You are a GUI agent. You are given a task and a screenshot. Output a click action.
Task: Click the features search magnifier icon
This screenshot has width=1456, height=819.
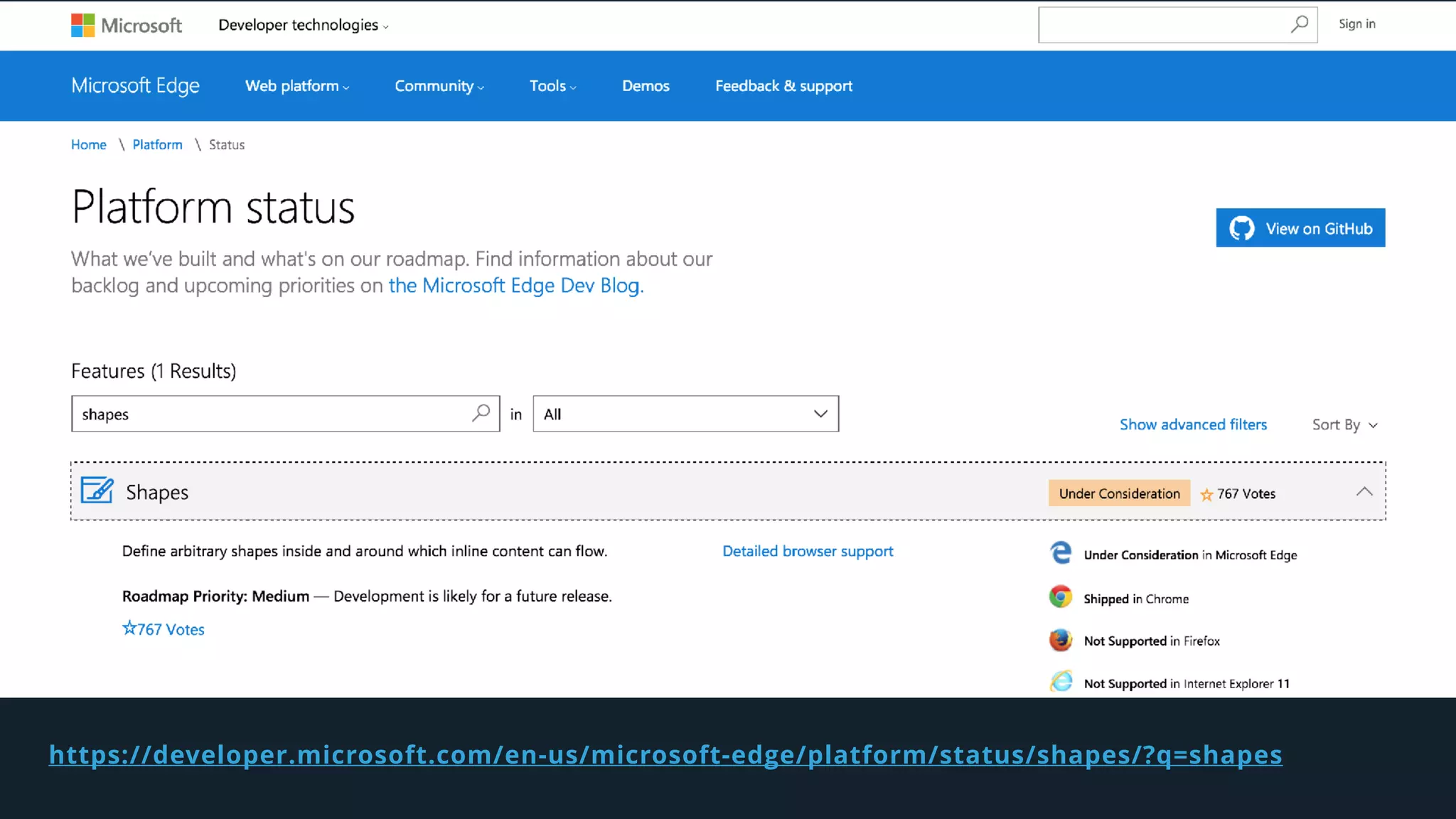point(481,413)
